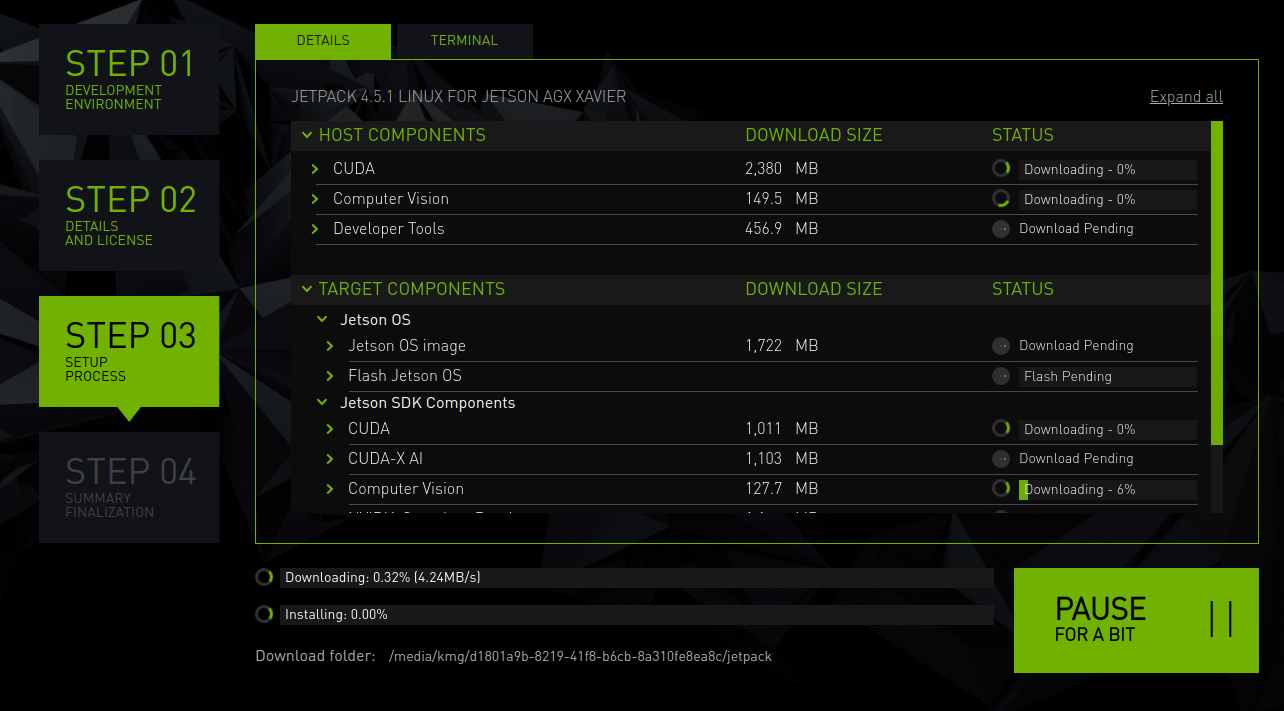Click the CUDA-X AI pending status icon

pos(1001,459)
